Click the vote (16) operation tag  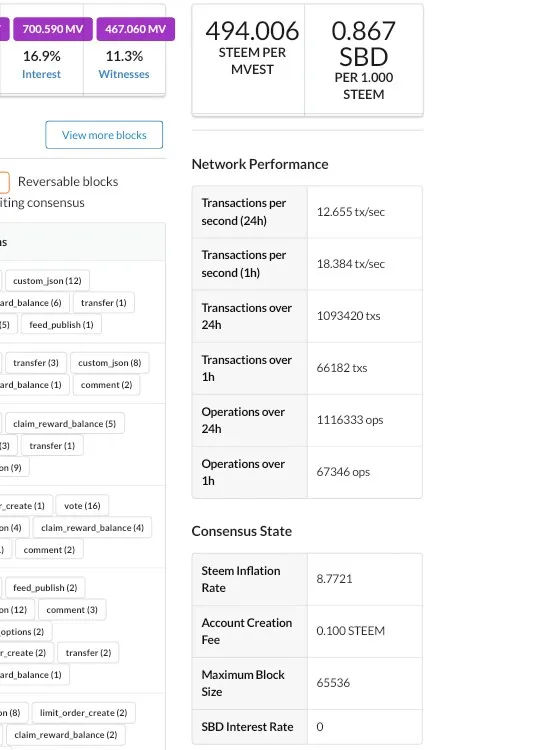(x=82, y=506)
